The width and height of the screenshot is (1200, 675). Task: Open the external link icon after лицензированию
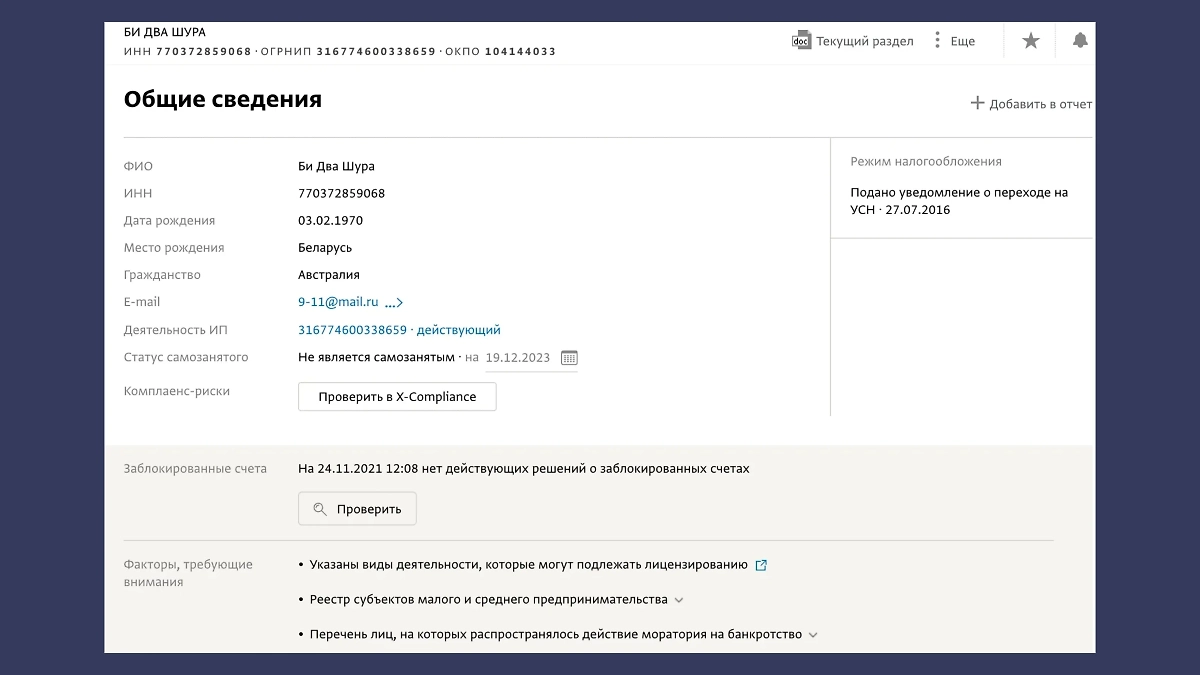(761, 564)
